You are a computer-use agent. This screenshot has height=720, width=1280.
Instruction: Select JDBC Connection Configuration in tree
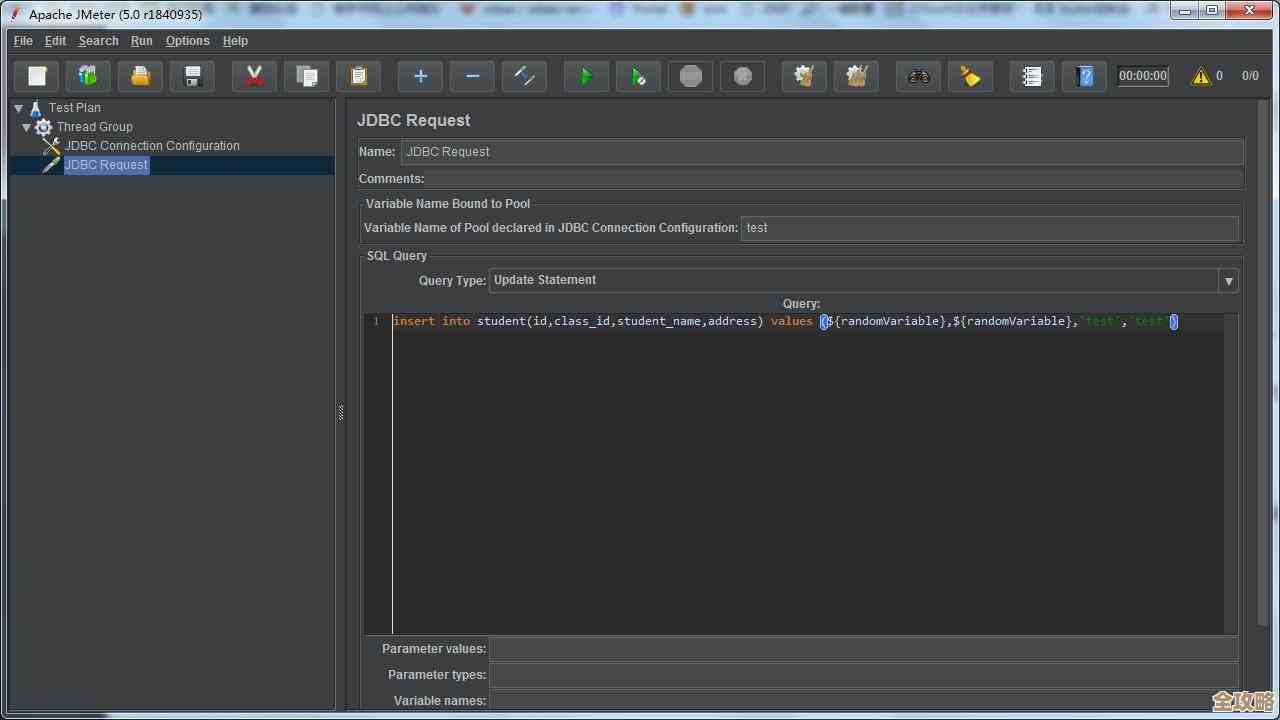[152, 146]
